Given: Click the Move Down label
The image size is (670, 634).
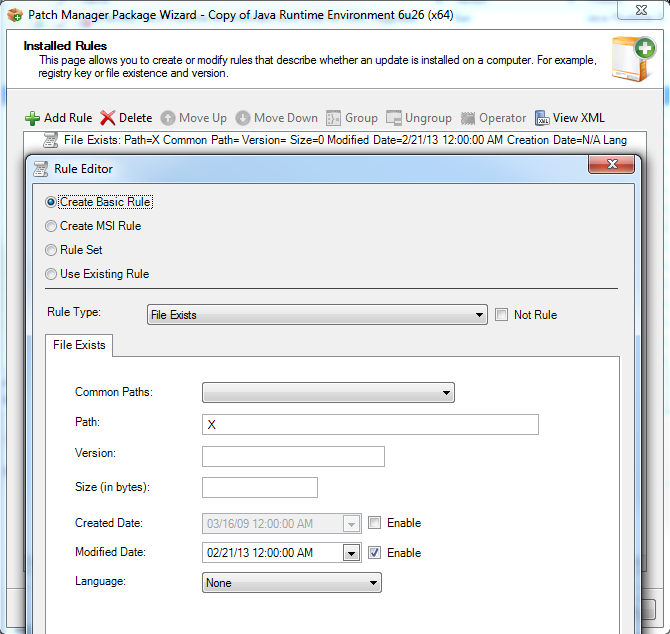Looking at the screenshot, I should pyautogui.click(x=286, y=118).
